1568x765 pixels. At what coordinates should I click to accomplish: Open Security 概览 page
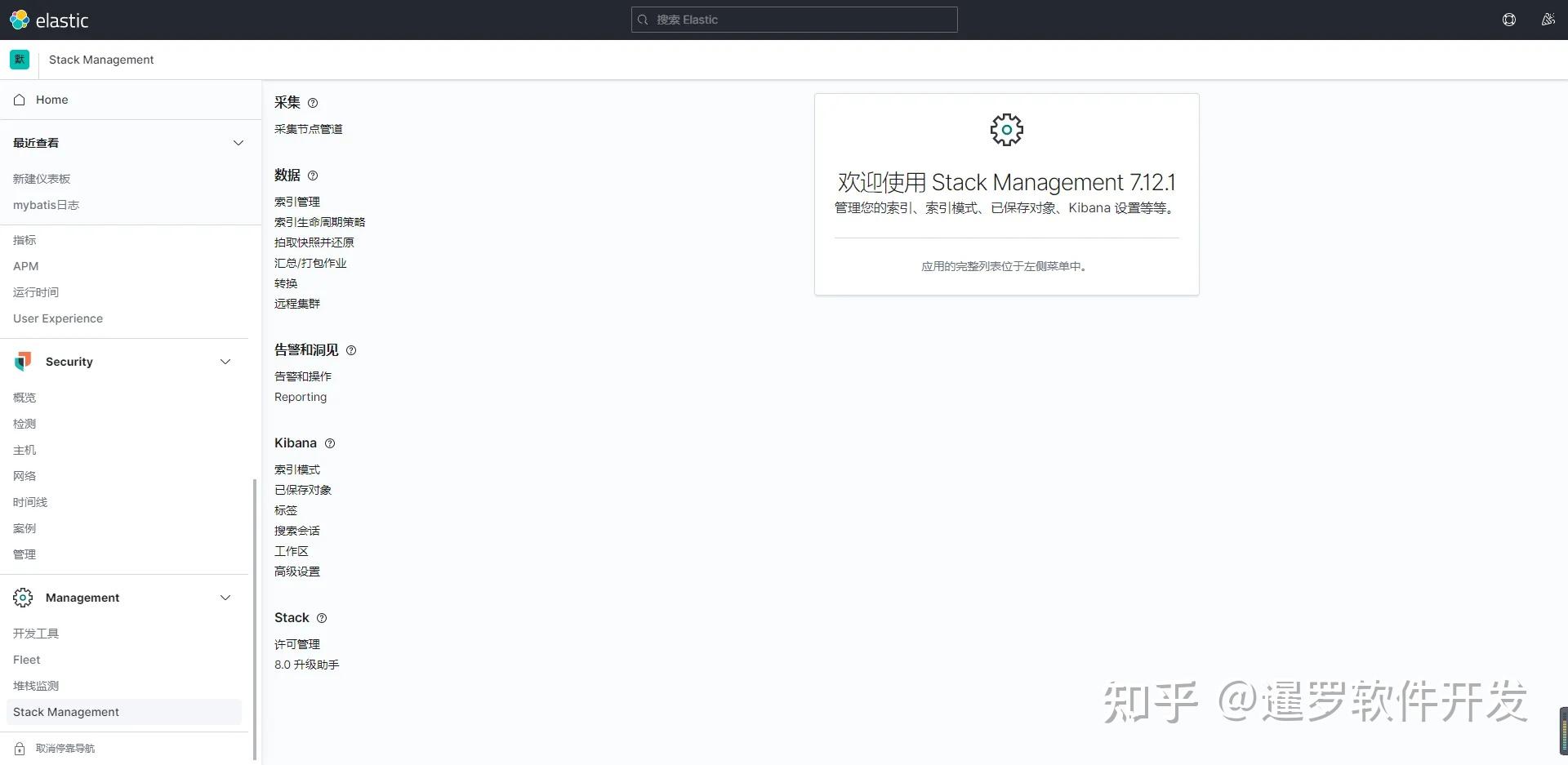[x=24, y=398]
